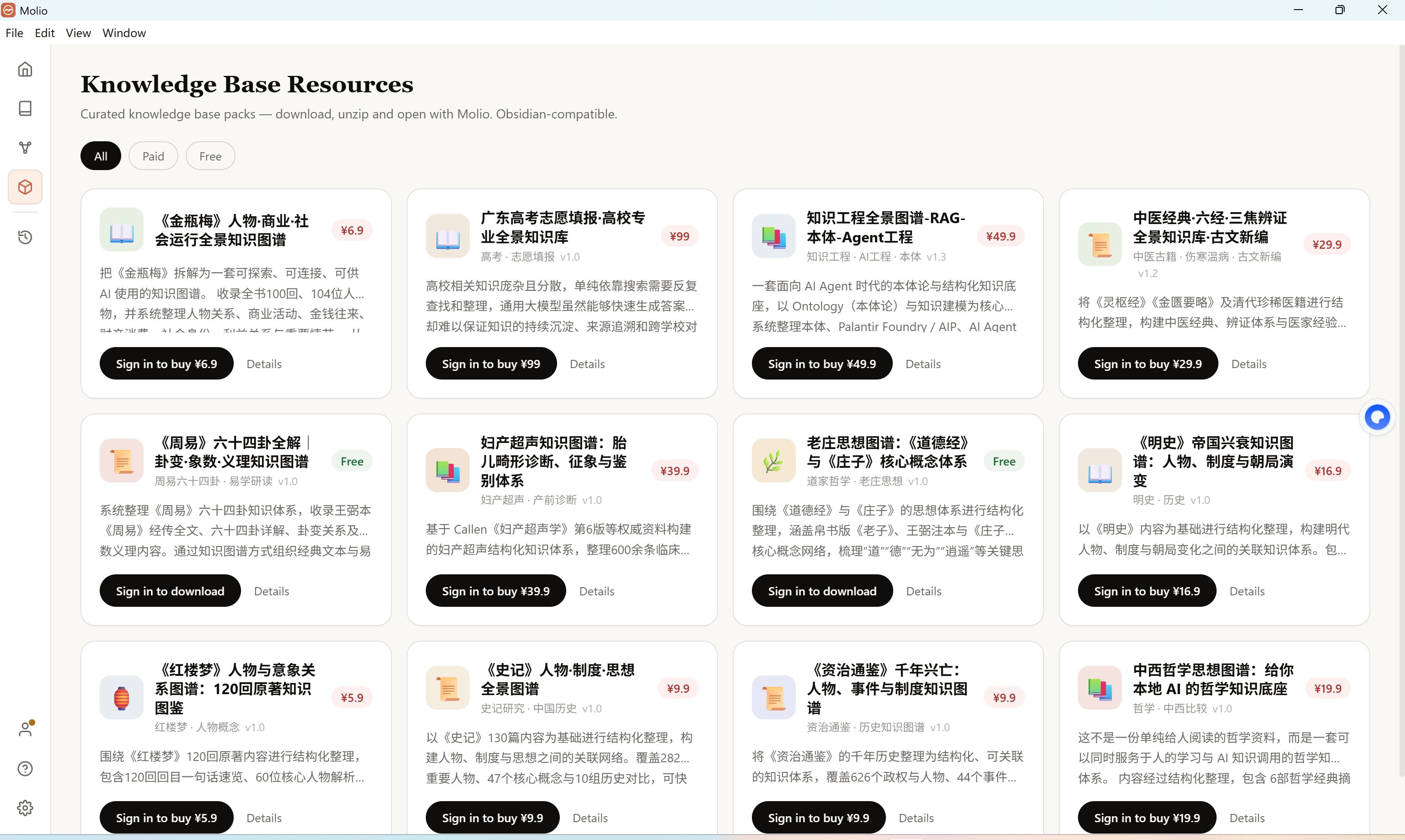1405x840 pixels.
Task: Click the vertical scrollbar on the right
Action: coord(1401,410)
